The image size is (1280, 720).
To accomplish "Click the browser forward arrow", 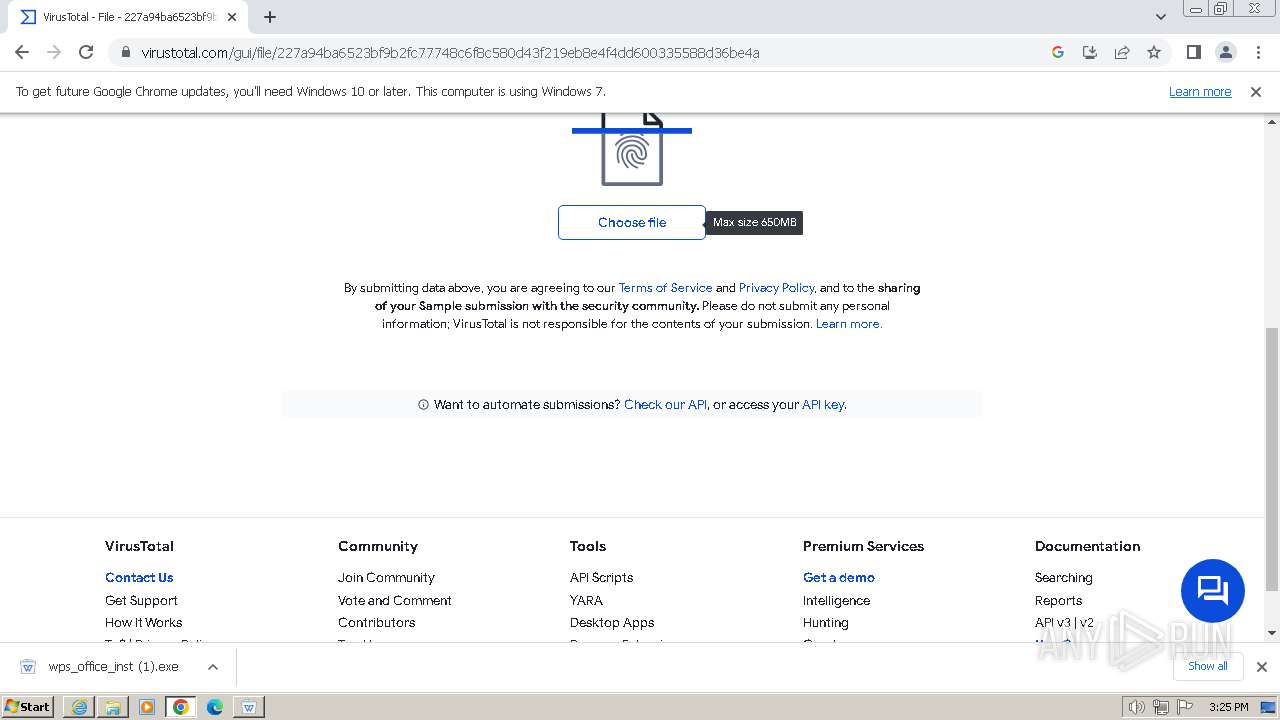I will [54, 52].
